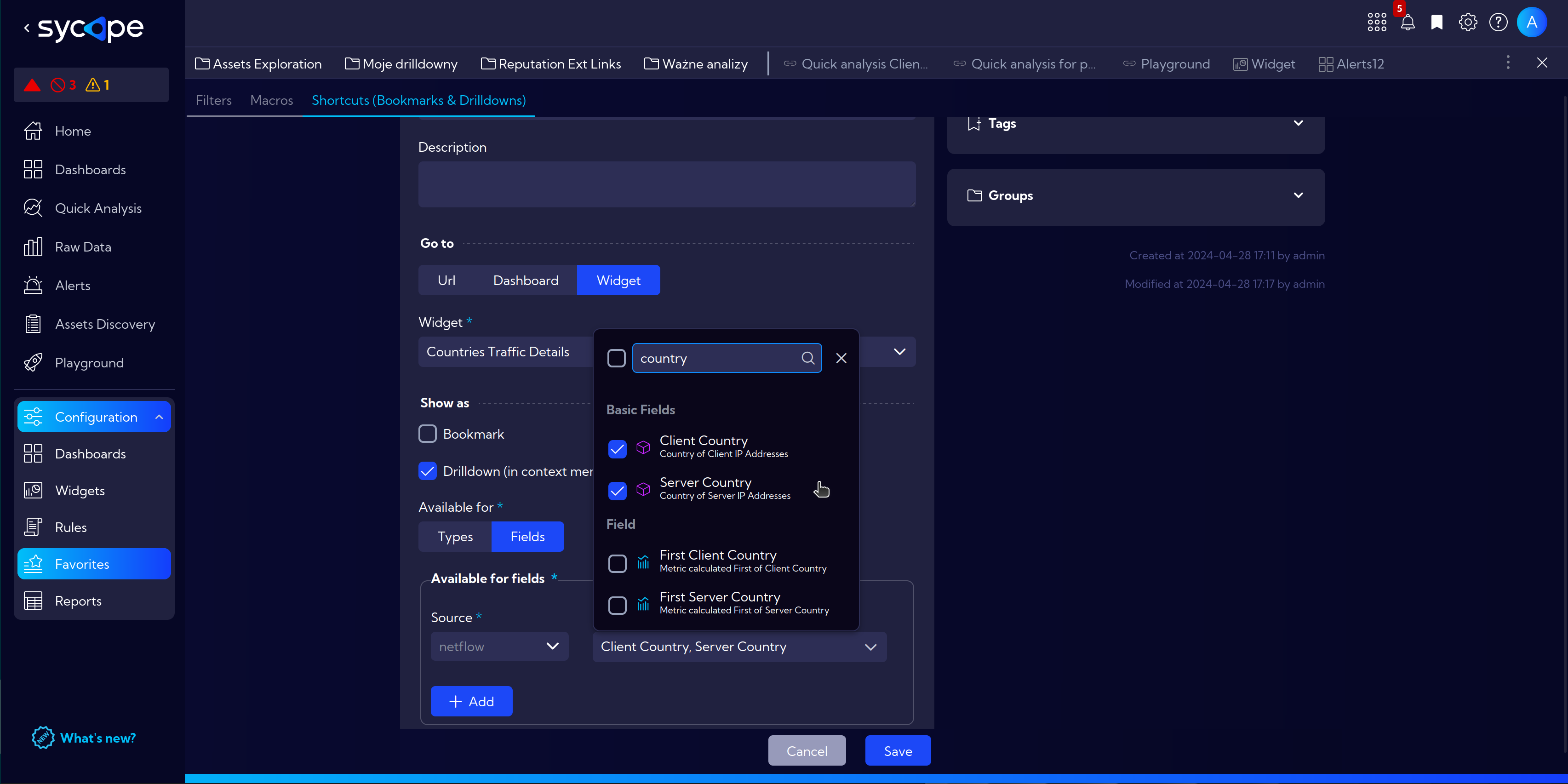This screenshot has height=784, width=1568.
Task: Toggle the Bookmark checkbox under Show as
Action: click(428, 434)
